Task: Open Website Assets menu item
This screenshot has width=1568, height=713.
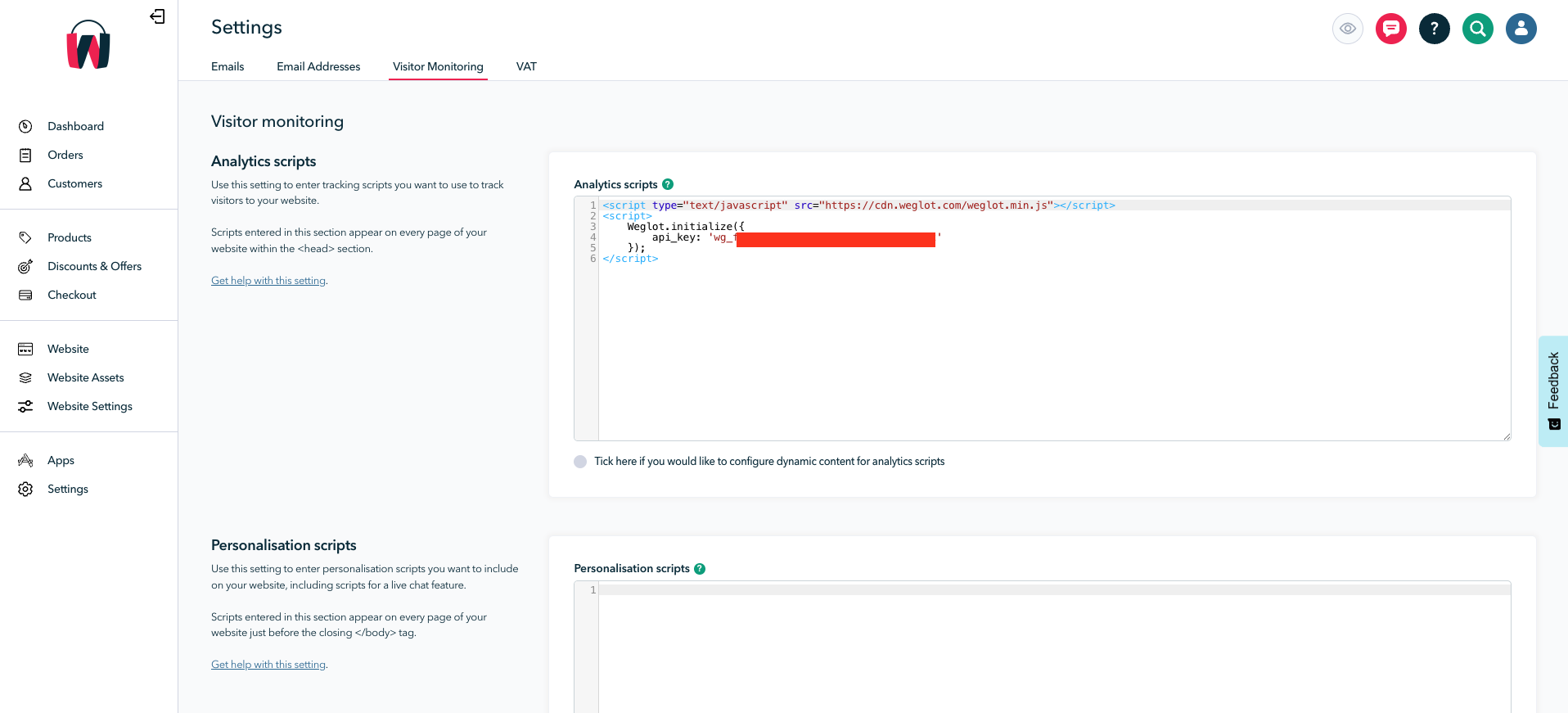Action: (86, 377)
